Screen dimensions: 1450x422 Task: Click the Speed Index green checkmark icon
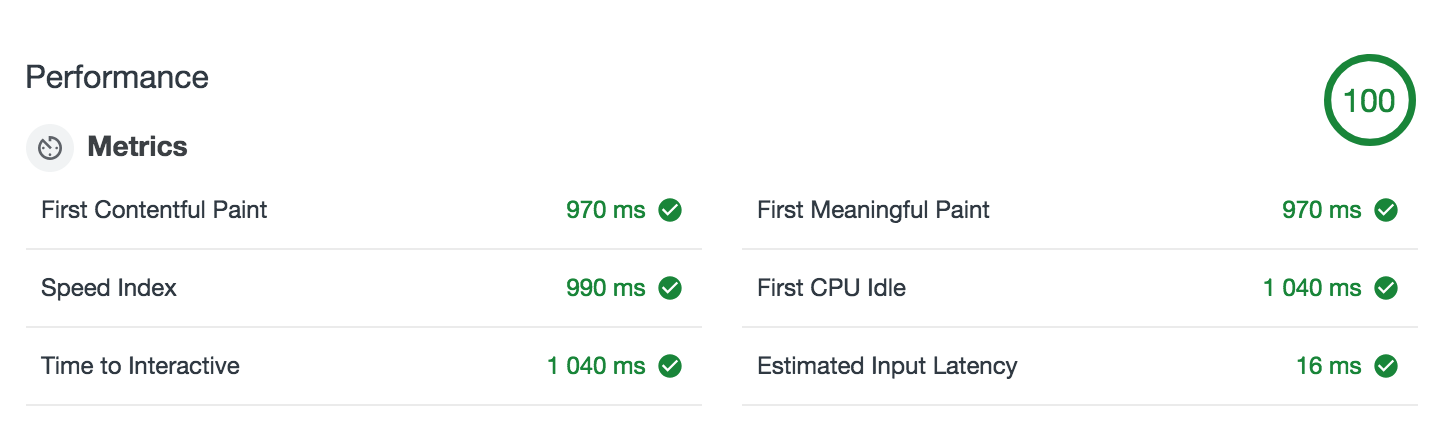(670, 288)
